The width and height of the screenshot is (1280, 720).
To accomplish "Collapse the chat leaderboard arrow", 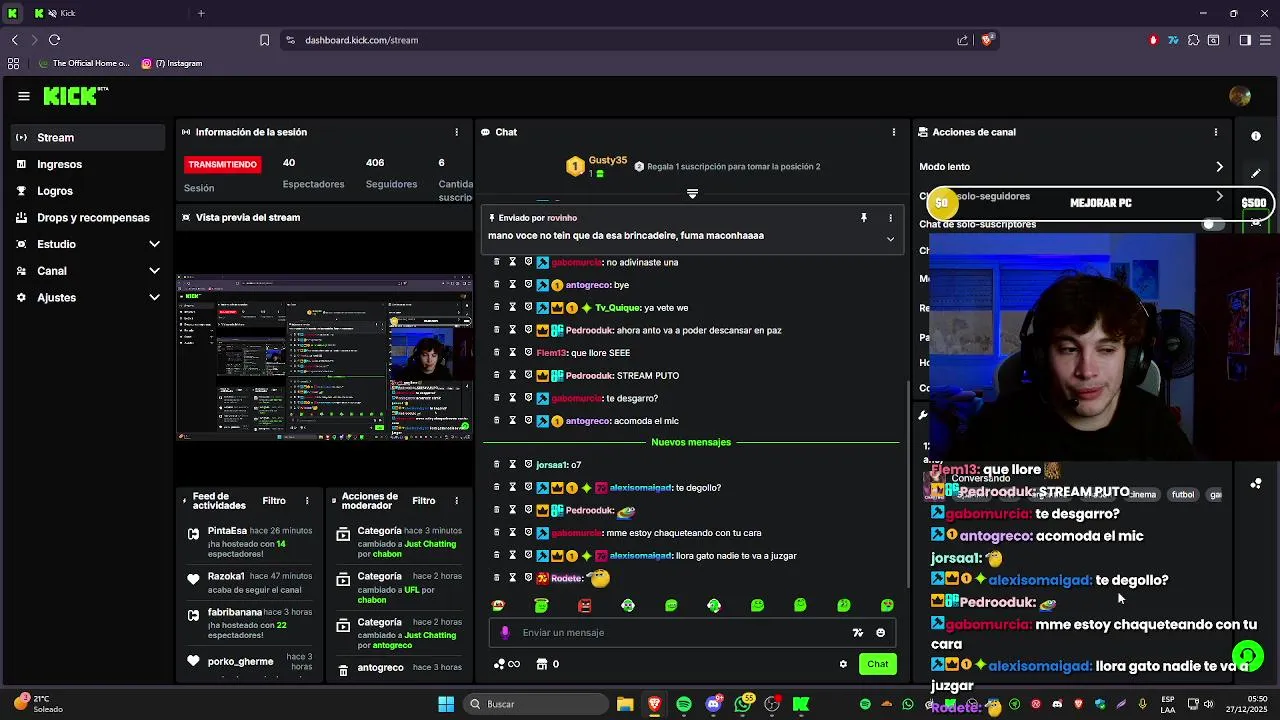I will coord(692,193).
